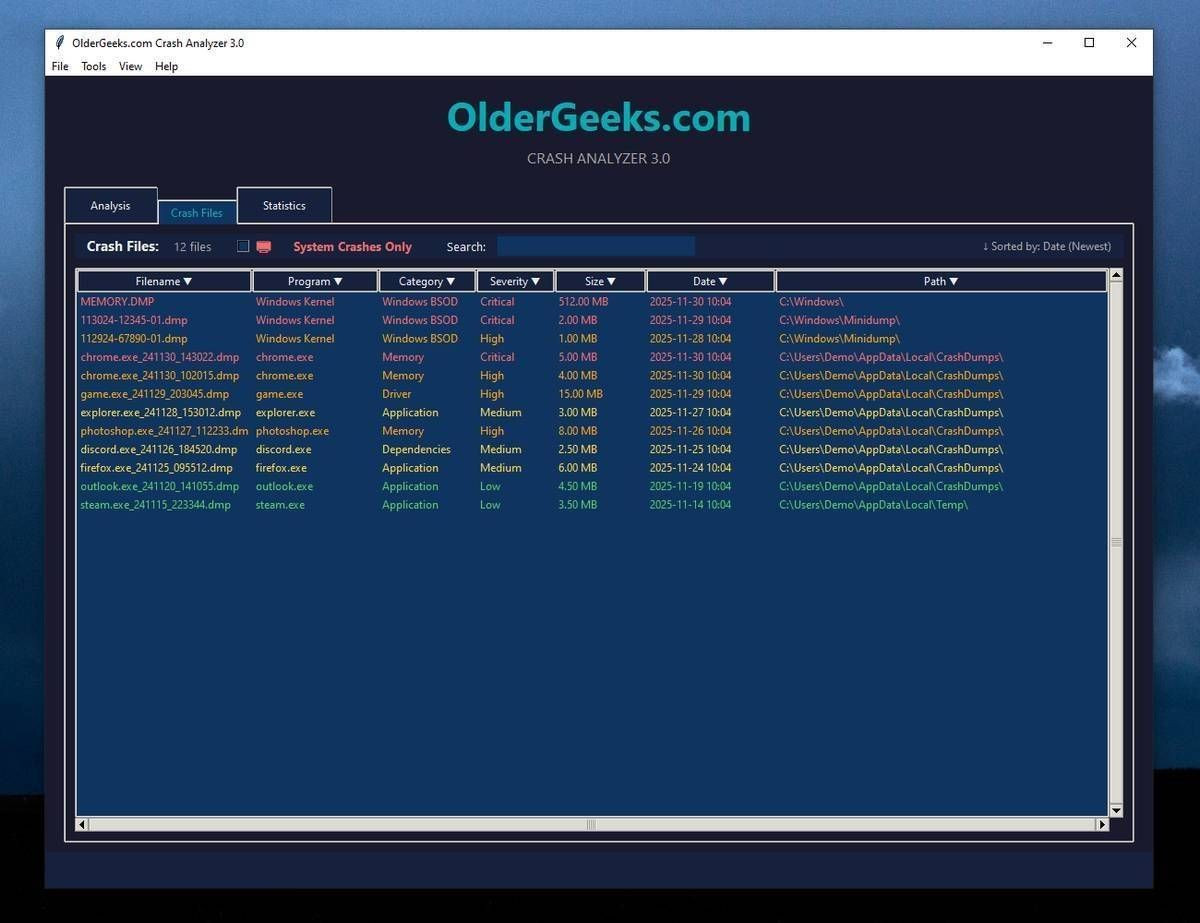
Task: Open the Help menu
Action: [x=166, y=66]
